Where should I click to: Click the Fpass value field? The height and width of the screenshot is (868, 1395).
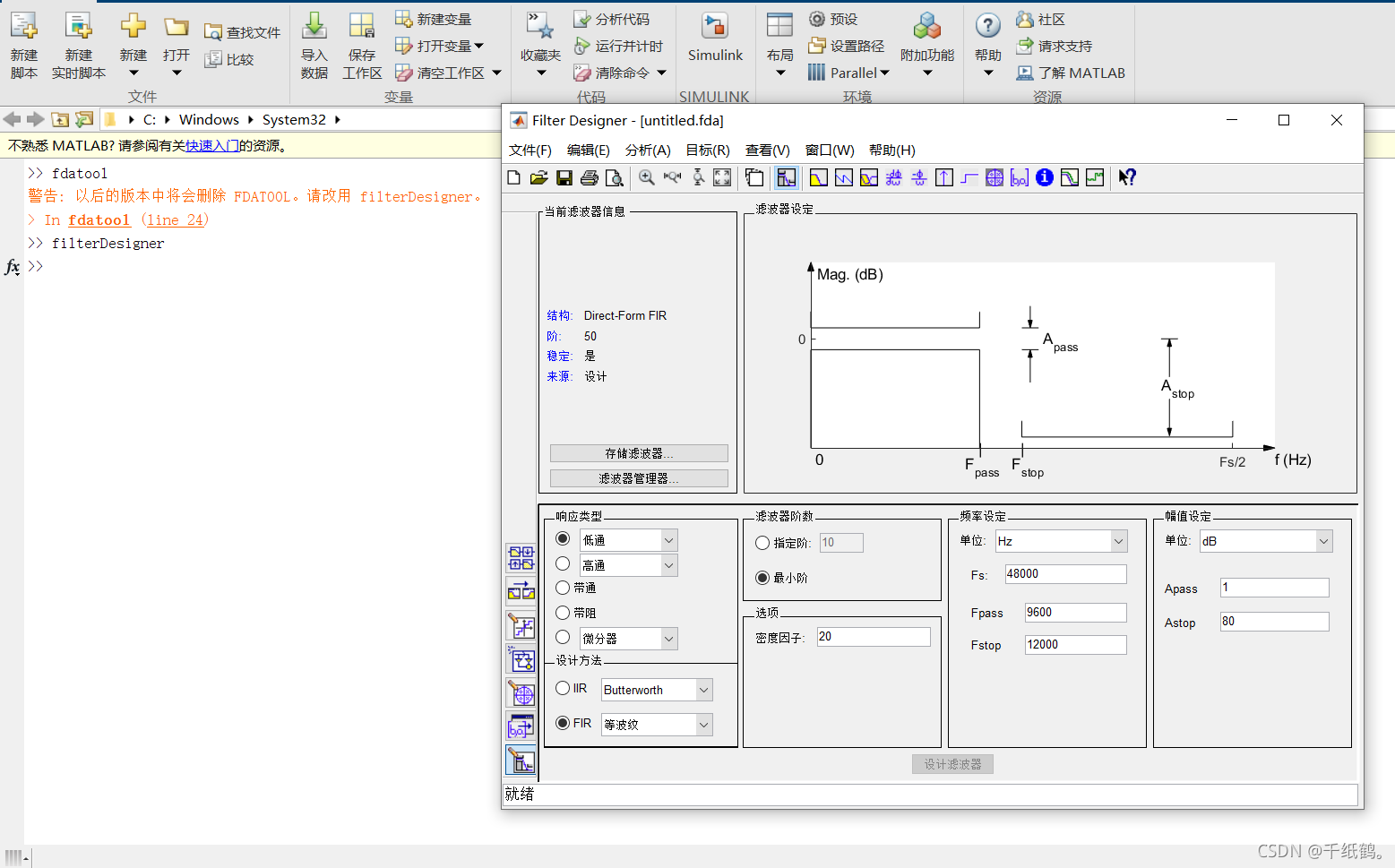[1075, 613]
